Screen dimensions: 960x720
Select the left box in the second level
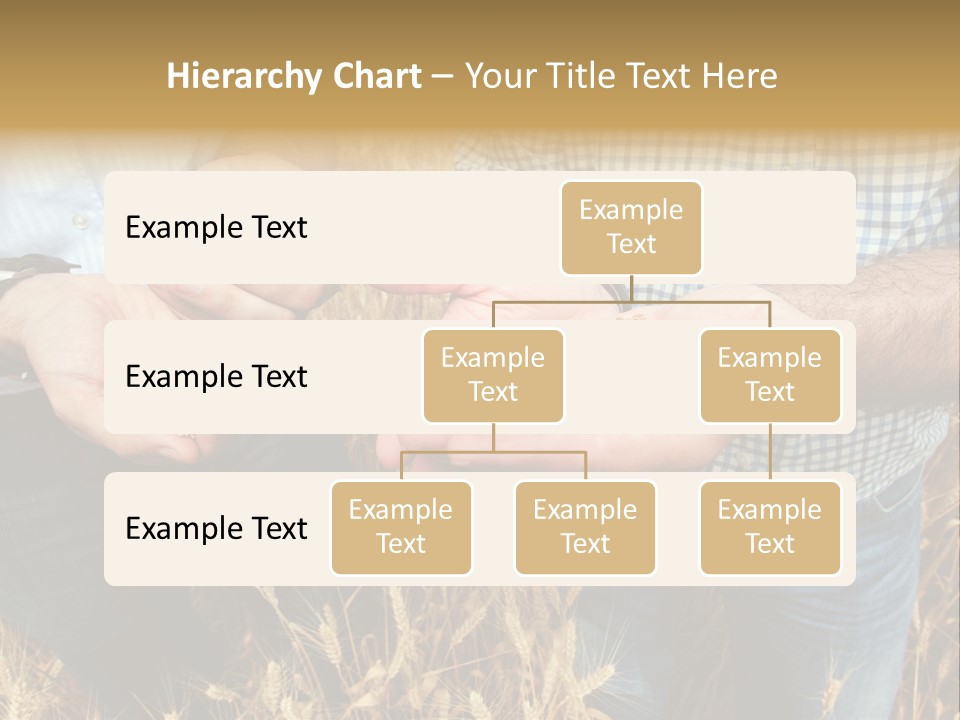pos(493,376)
